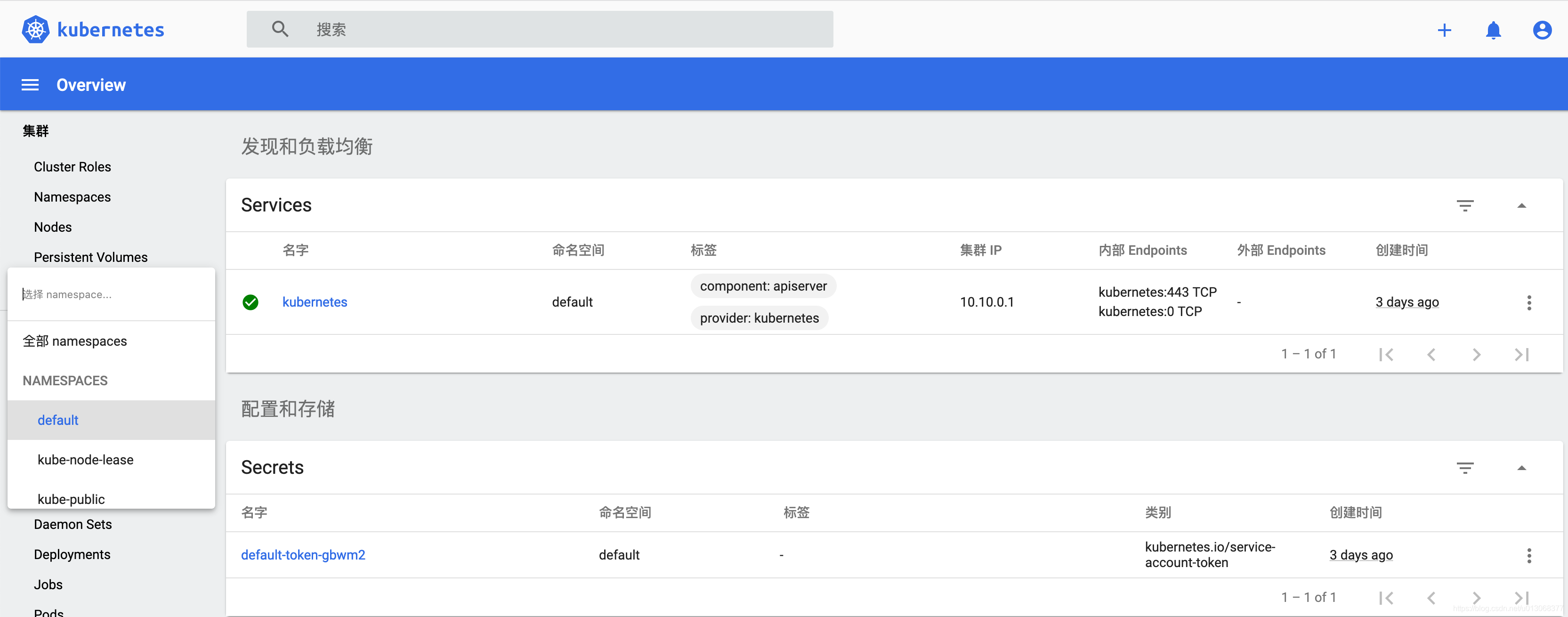Open the user account icon

pyautogui.click(x=1541, y=30)
